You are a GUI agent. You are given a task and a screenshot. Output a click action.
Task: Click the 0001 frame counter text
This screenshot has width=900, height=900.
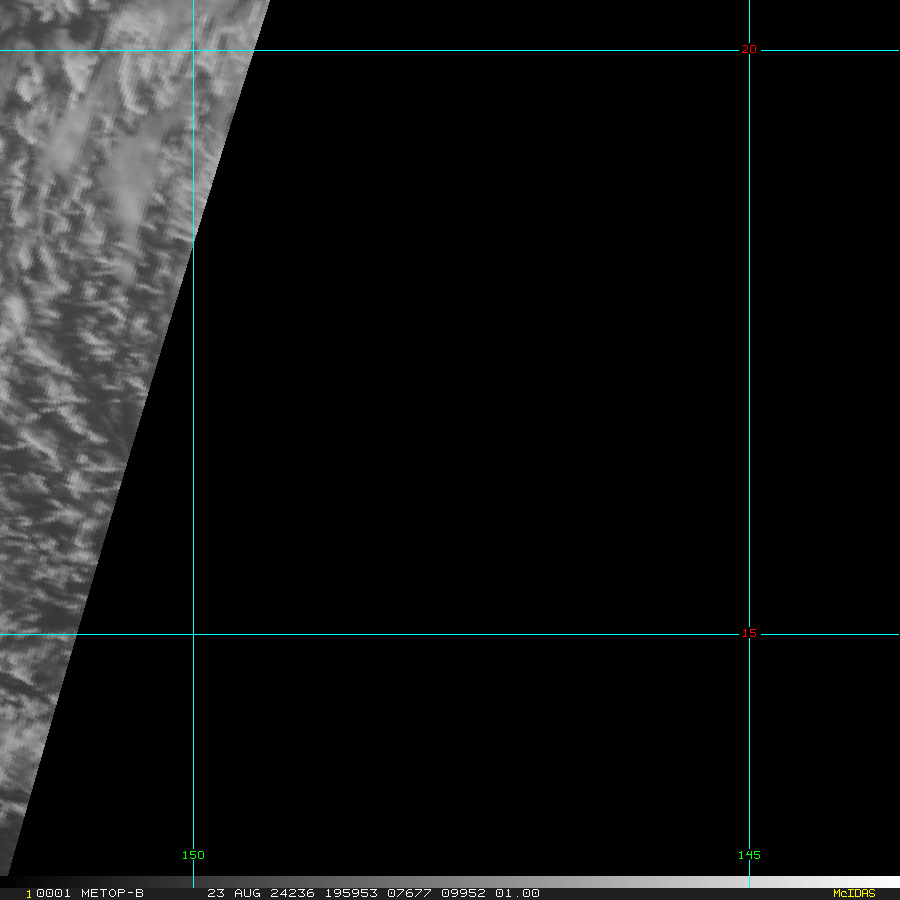(53, 893)
